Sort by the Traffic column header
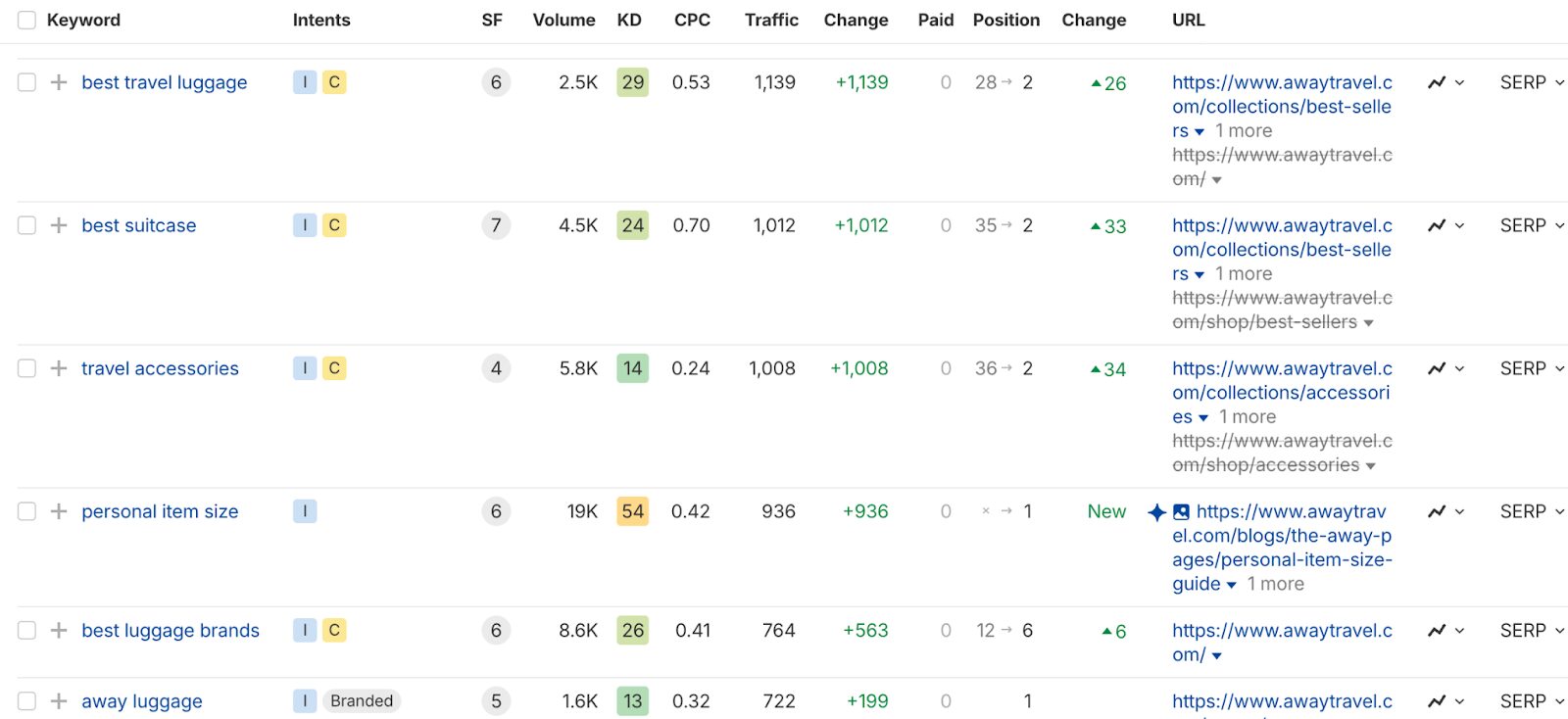 pyautogui.click(x=771, y=20)
